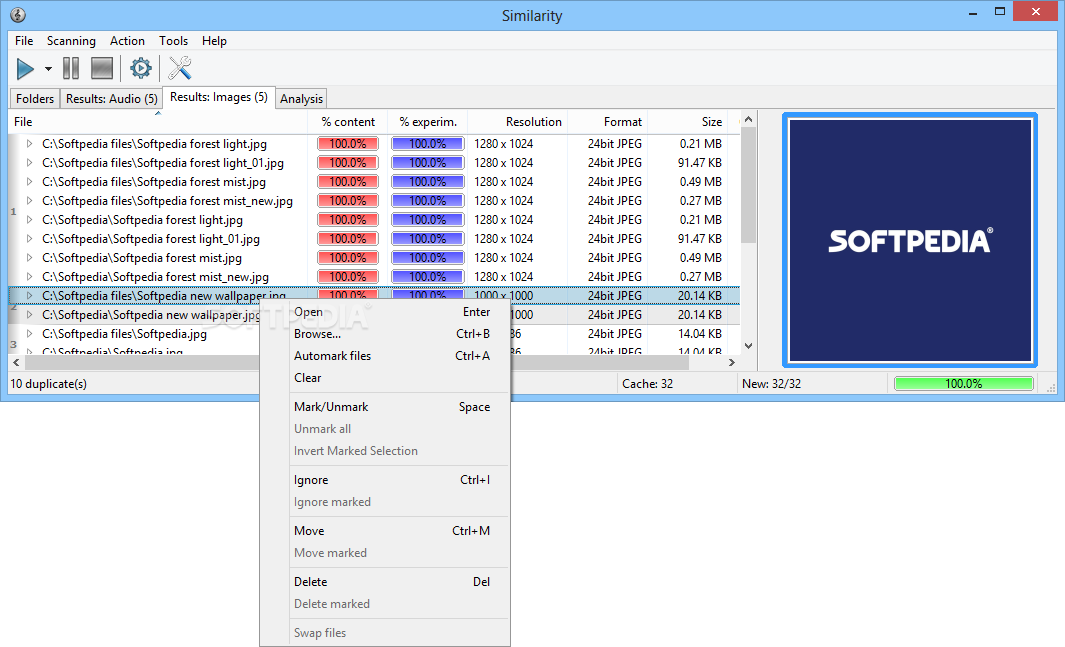Expand C:\Softpedia\Softpedia forest mist_new.jpg row
1065x647 pixels.
pyautogui.click(x=29, y=277)
